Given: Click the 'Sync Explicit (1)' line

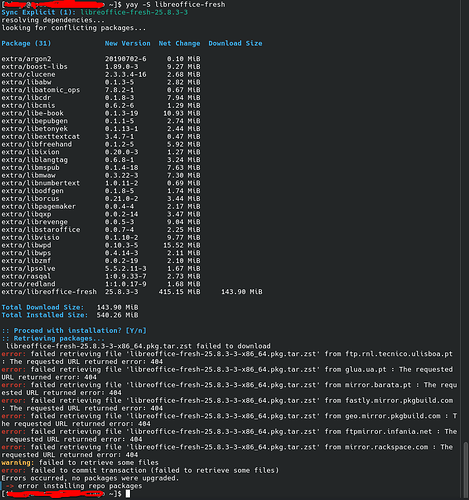Looking at the screenshot, I should (x=95, y=12).
